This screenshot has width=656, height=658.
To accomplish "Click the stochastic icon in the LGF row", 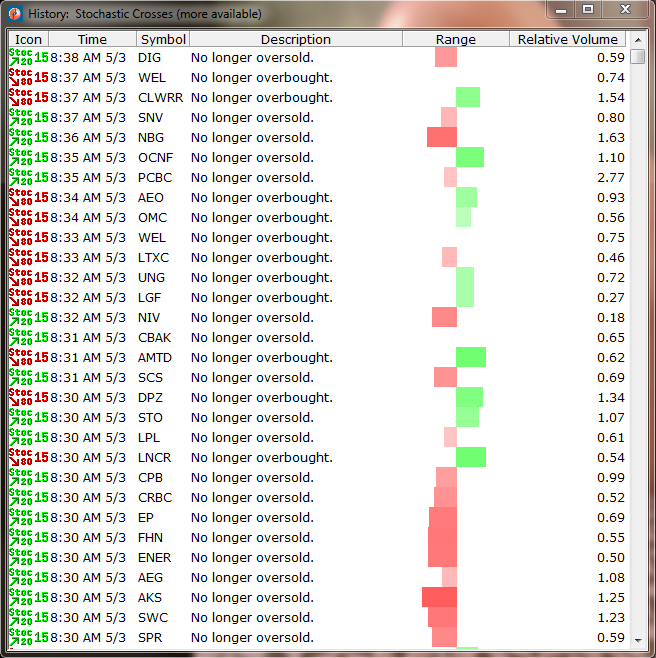I will [x=28, y=298].
